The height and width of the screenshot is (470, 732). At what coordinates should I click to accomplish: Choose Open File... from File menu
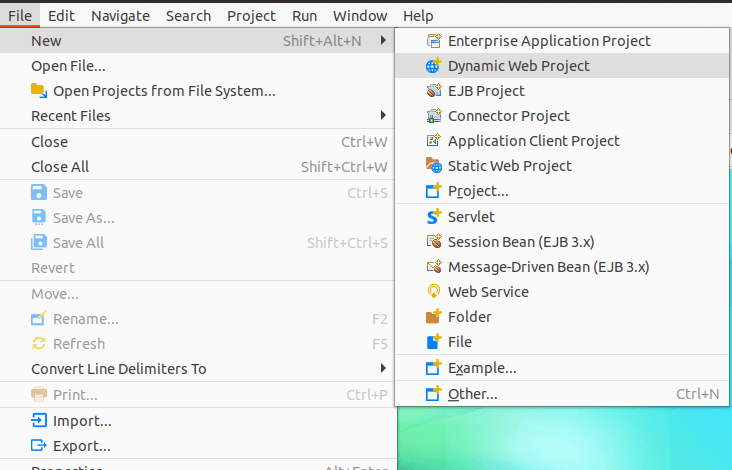pyautogui.click(x=68, y=66)
